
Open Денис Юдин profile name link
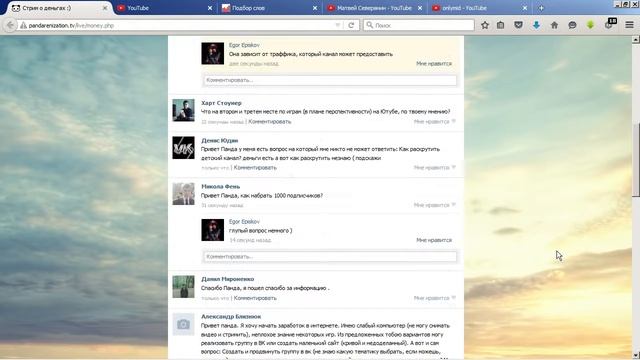coord(220,140)
